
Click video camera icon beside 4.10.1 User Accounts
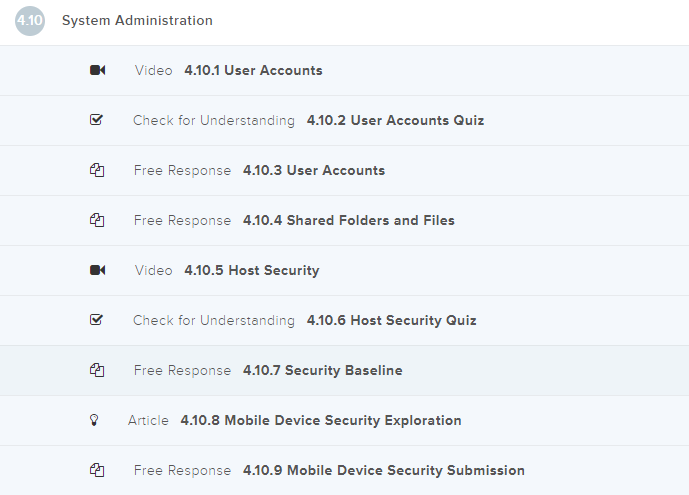click(x=97, y=71)
